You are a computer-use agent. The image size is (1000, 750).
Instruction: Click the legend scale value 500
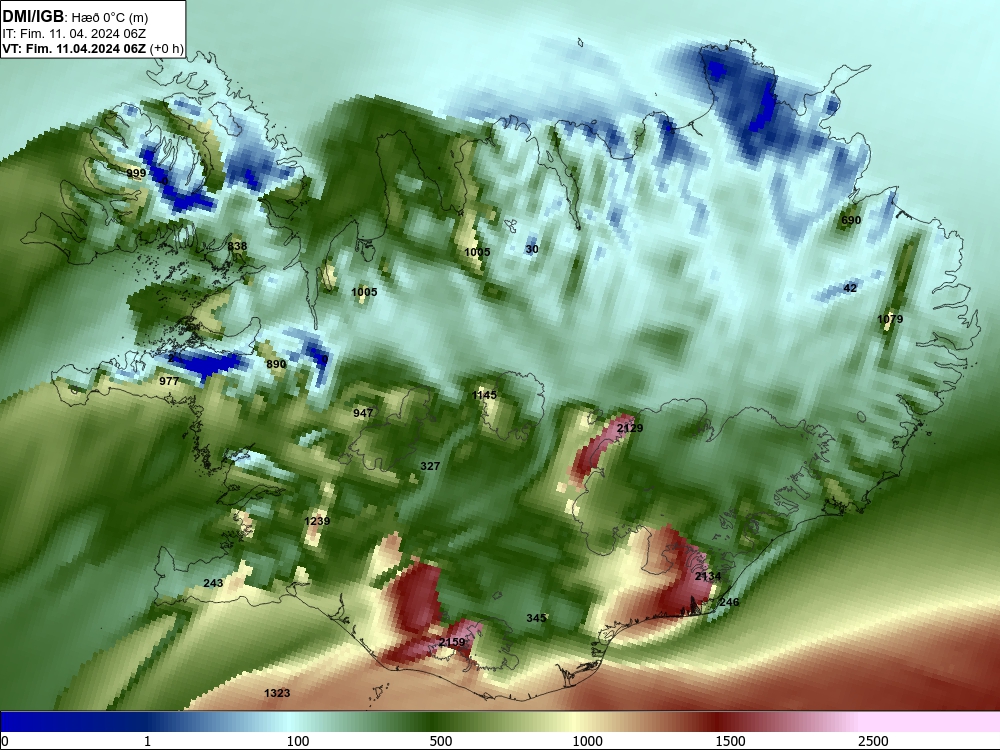[x=441, y=741]
